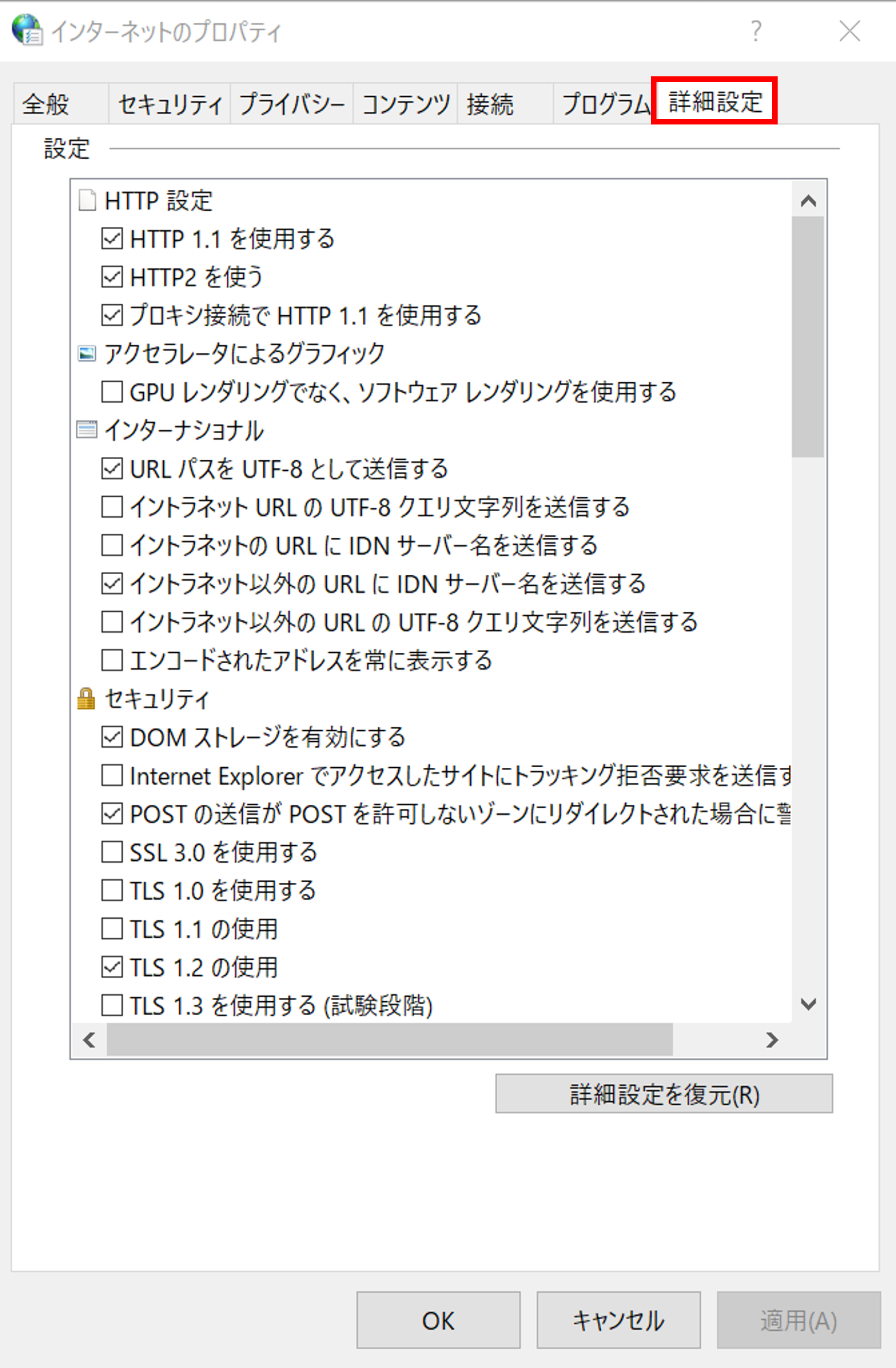Click the インターナショナル category icon
The width and height of the screenshot is (896, 1368).
pyautogui.click(x=87, y=429)
